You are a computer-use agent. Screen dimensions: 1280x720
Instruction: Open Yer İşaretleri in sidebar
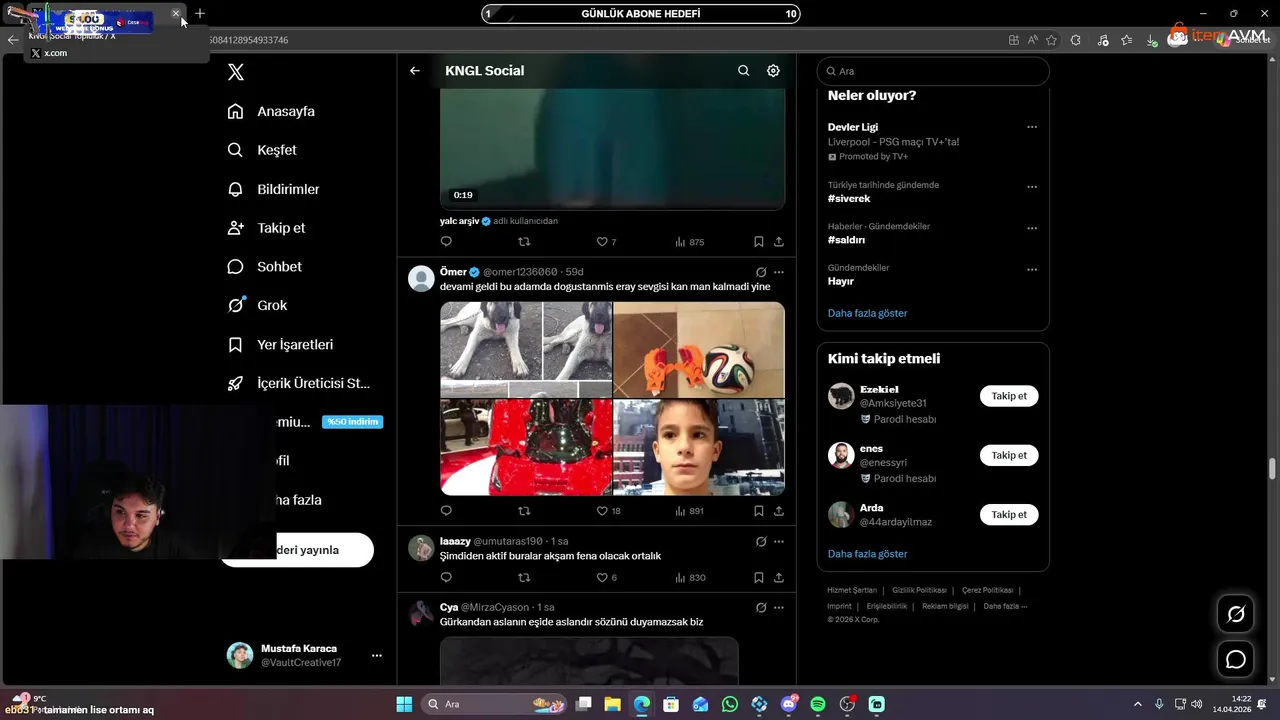click(x=280, y=345)
